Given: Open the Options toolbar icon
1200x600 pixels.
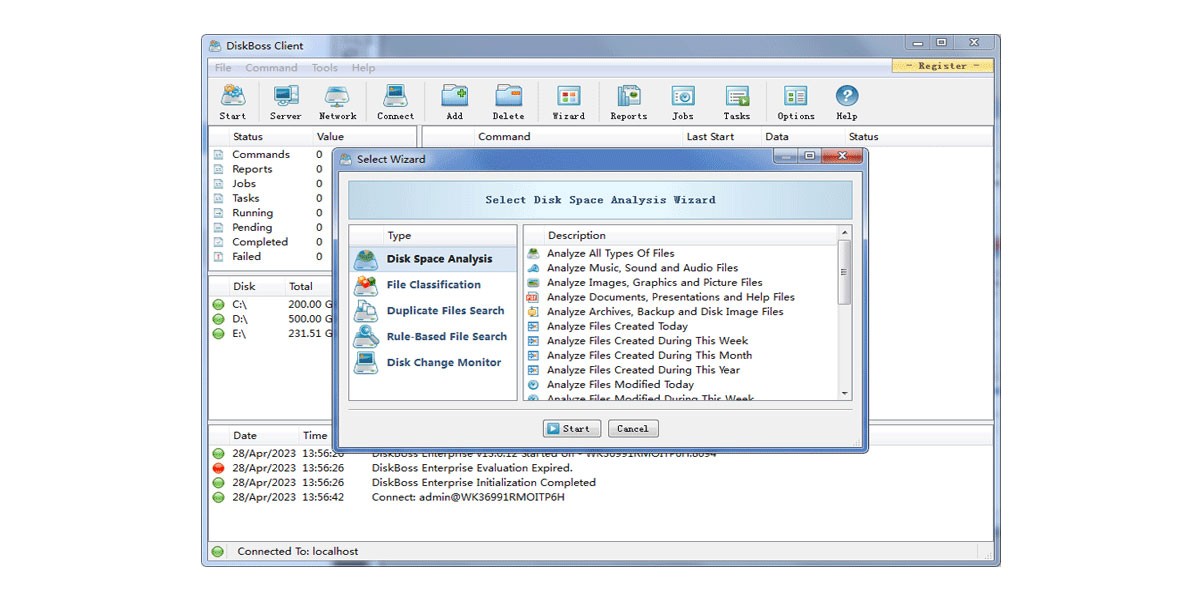Looking at the screenshot, I should 796,103.
